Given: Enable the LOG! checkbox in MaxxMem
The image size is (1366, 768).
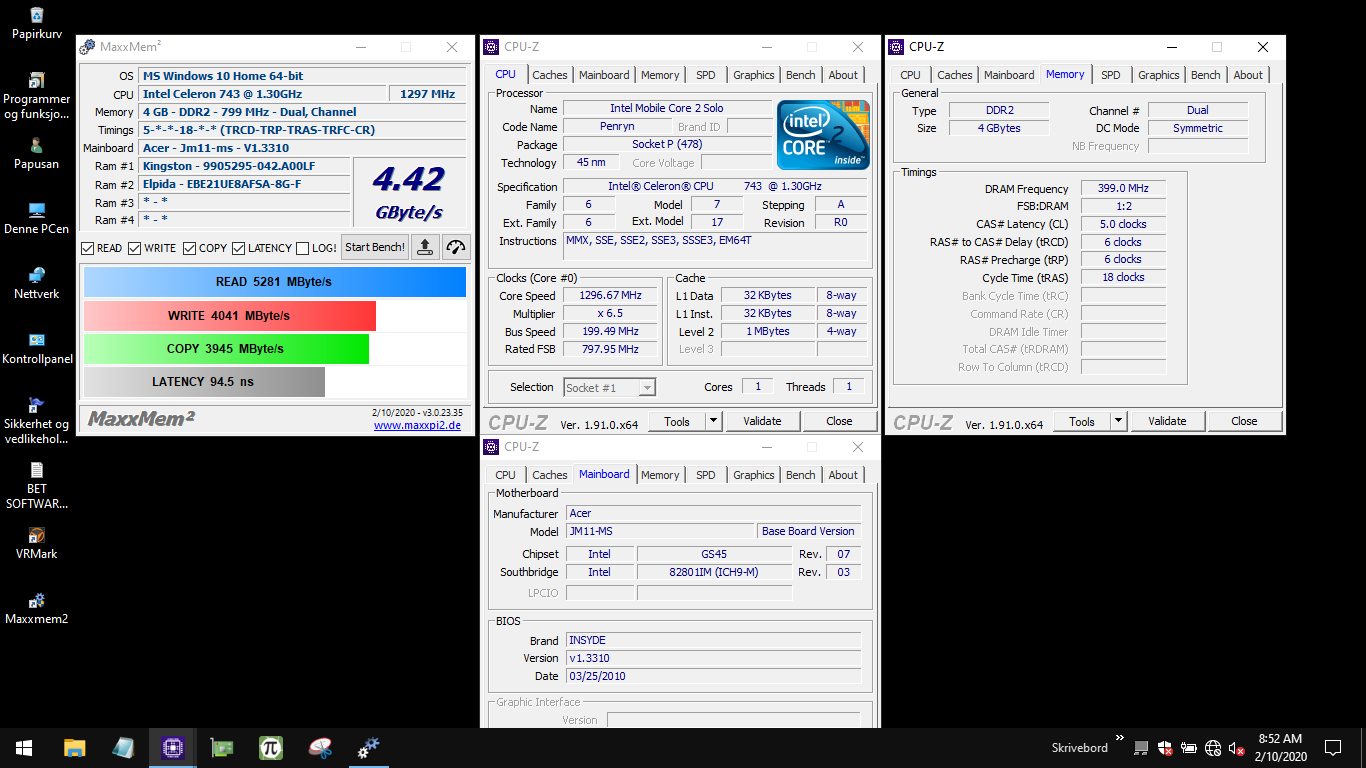Looking at the screenshot, I should (303, 248).
